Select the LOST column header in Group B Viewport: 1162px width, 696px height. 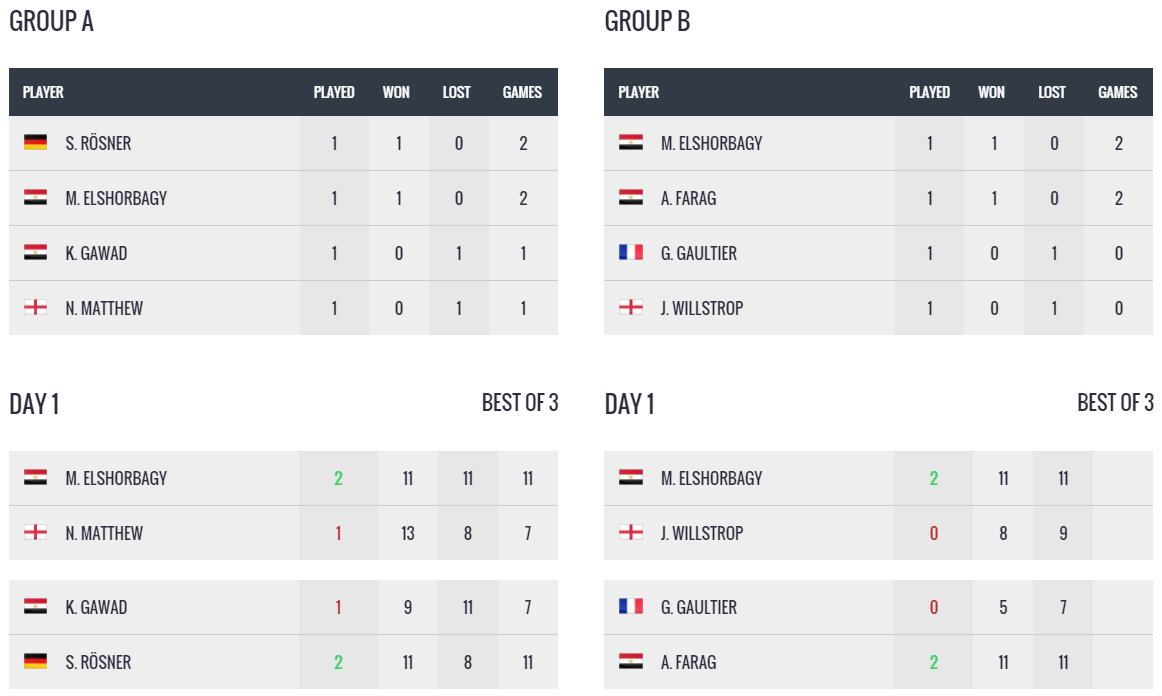[1052, 92]
